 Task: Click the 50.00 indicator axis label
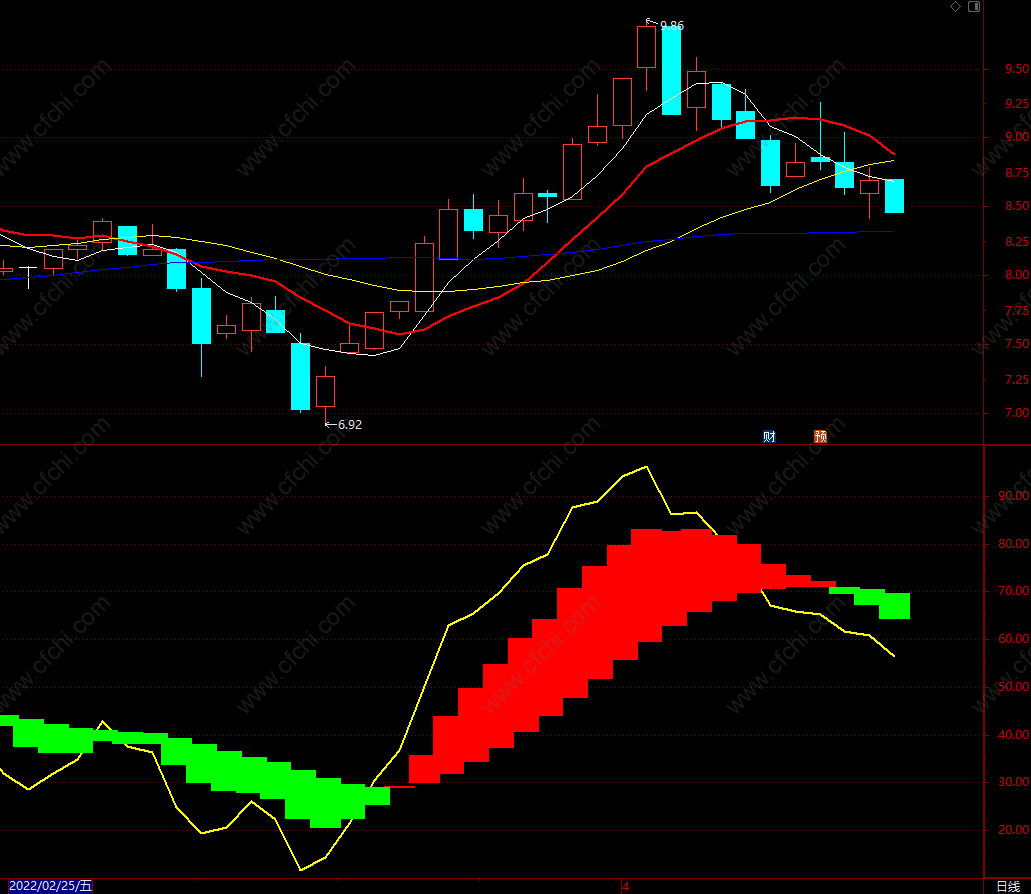[1013, 687]
